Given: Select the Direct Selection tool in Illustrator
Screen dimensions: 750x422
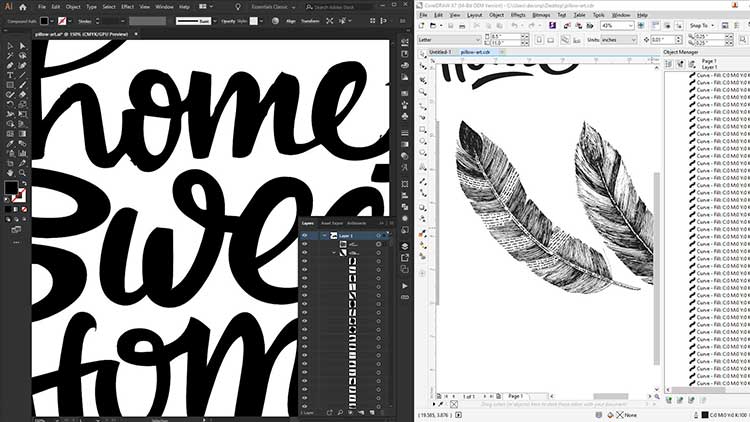Looking at the screenshot, I should (22, 46).
